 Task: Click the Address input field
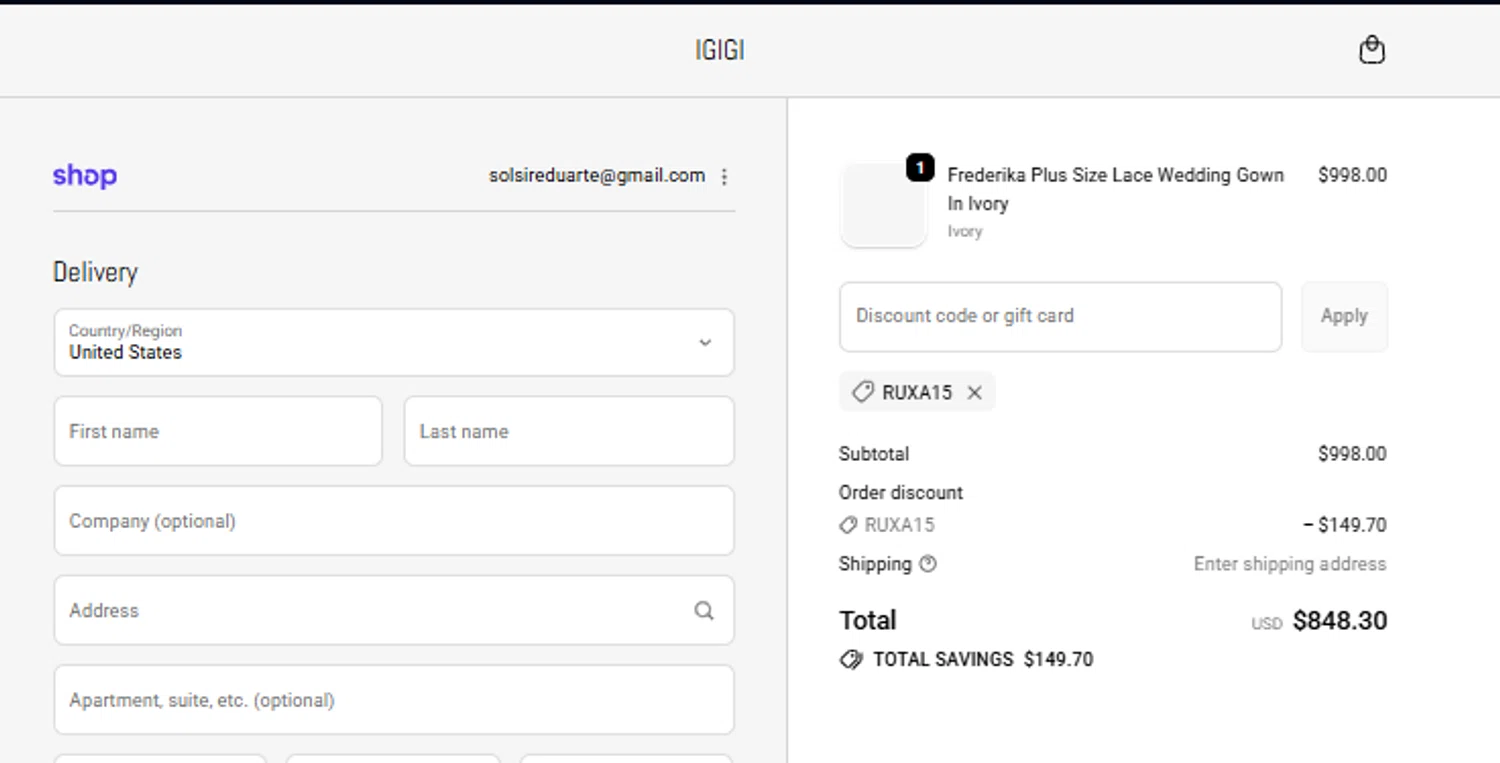[394, 610]
